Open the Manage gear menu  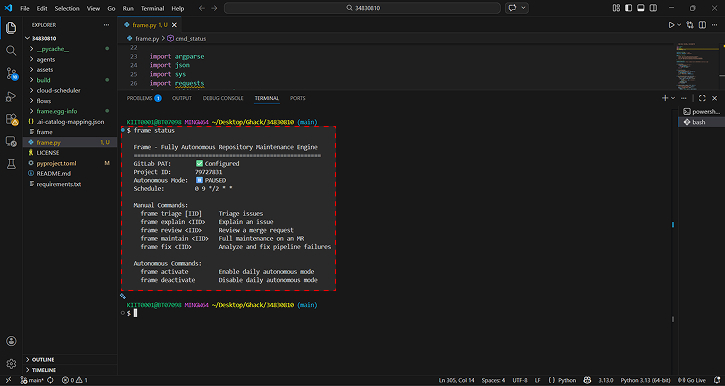point(11,364)
